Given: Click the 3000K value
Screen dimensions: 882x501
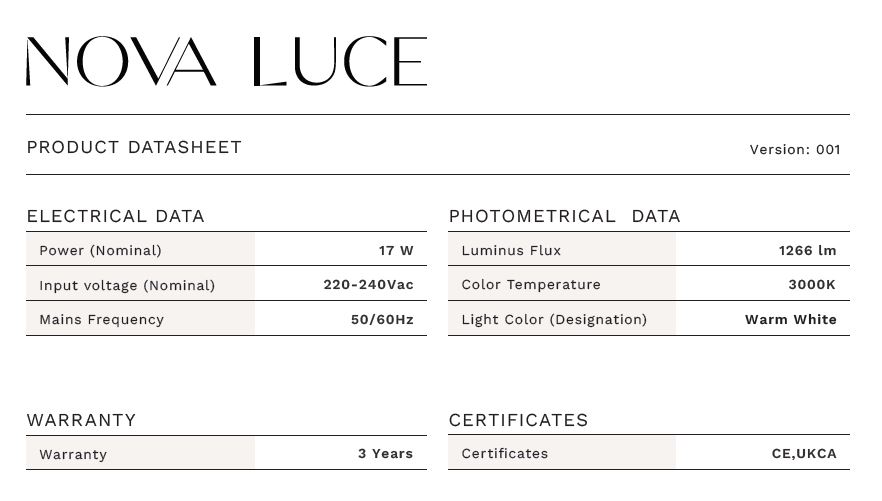Looking at the screenshot, I should coord(812,285).
